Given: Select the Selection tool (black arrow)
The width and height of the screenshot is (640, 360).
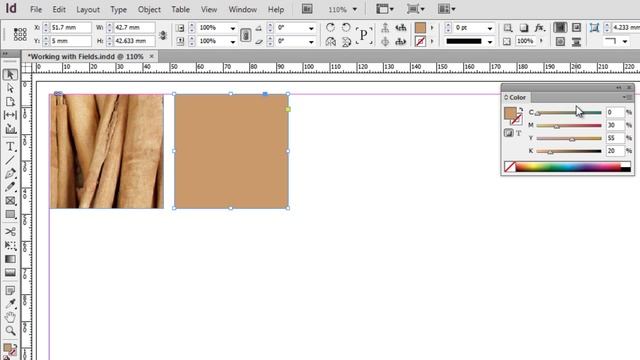Looking at the screenshot, I should (x=10, y=75).
